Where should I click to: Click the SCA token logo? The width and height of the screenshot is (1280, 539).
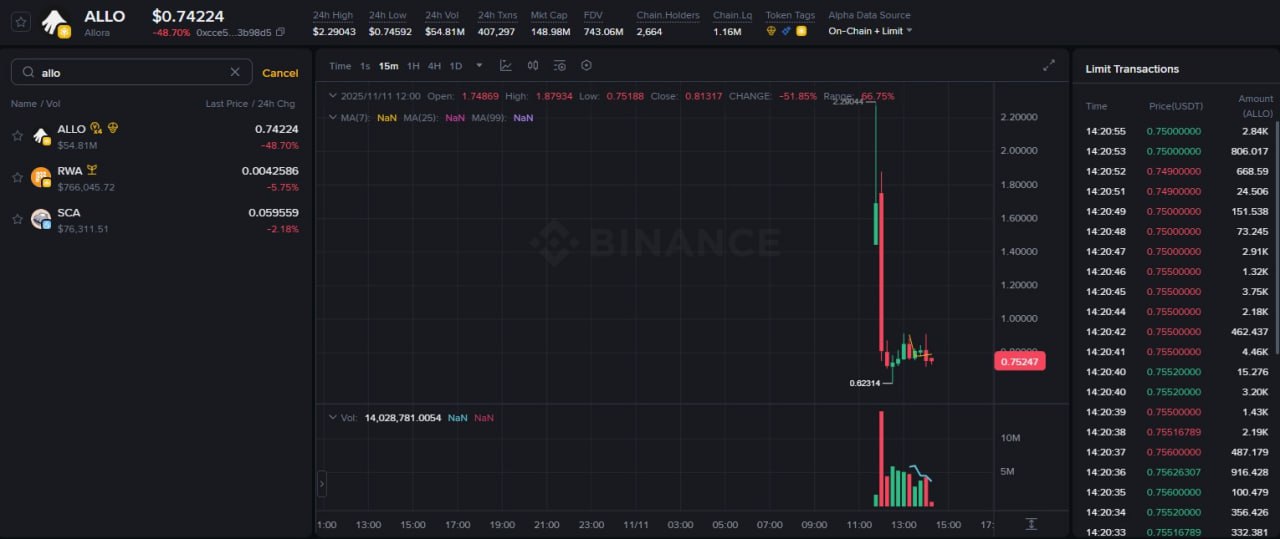(x=41, y=220)
